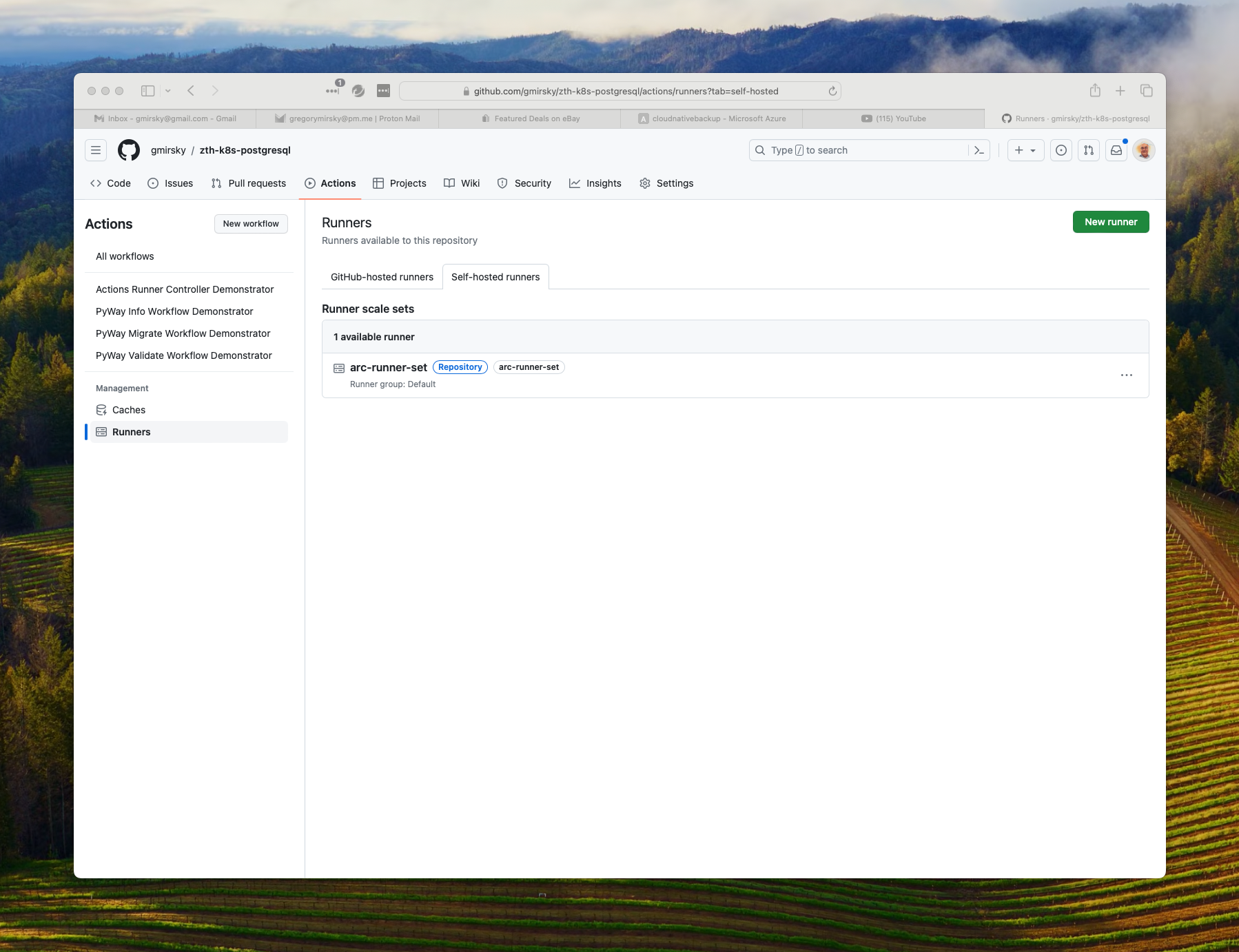The image size is (1239, 952).
Task: Go back with Safari back arrow
Action: (191, 91)
